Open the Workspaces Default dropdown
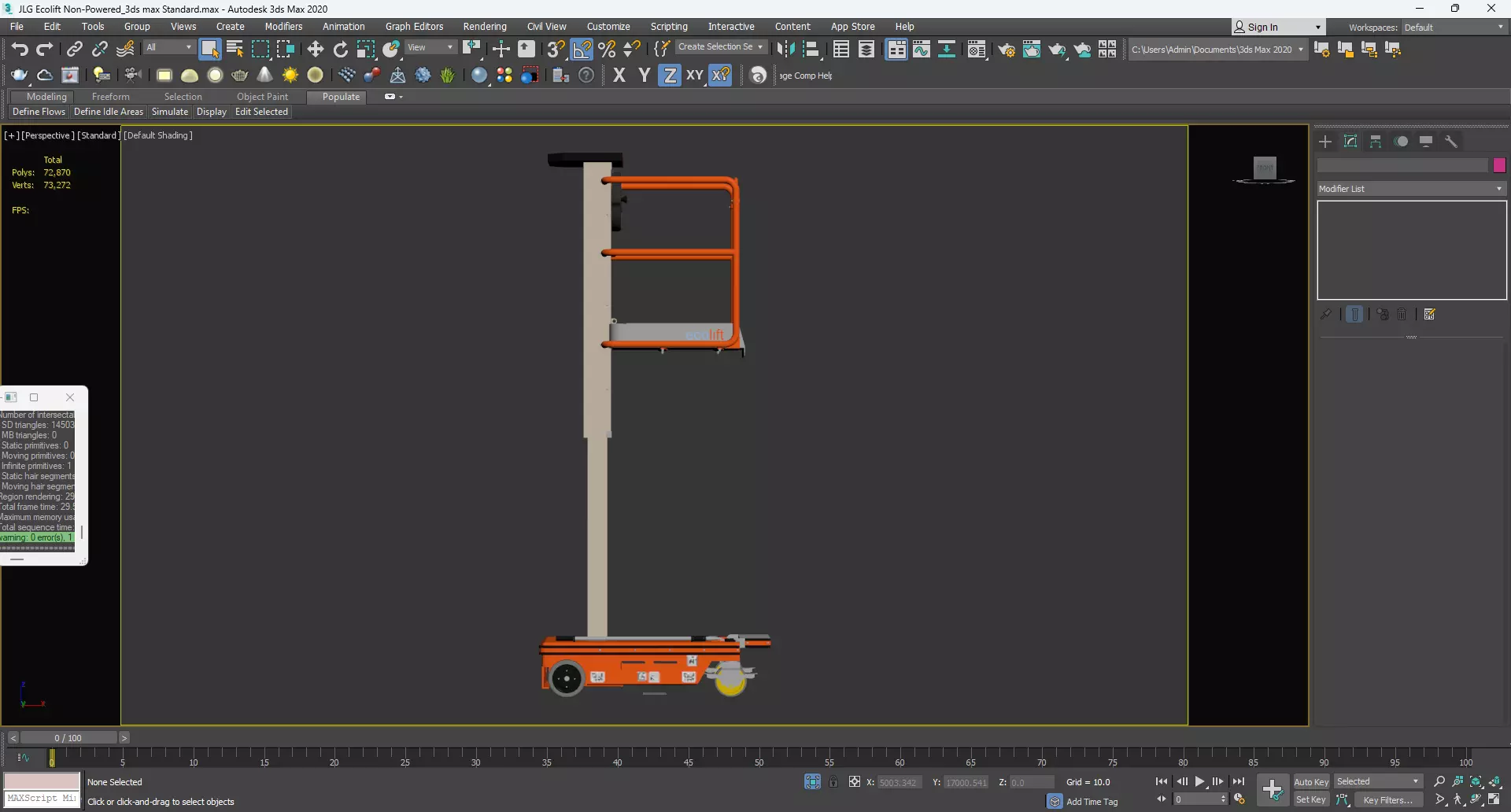This screenshot has height=812, width=1511. (x=1454, y=27)
